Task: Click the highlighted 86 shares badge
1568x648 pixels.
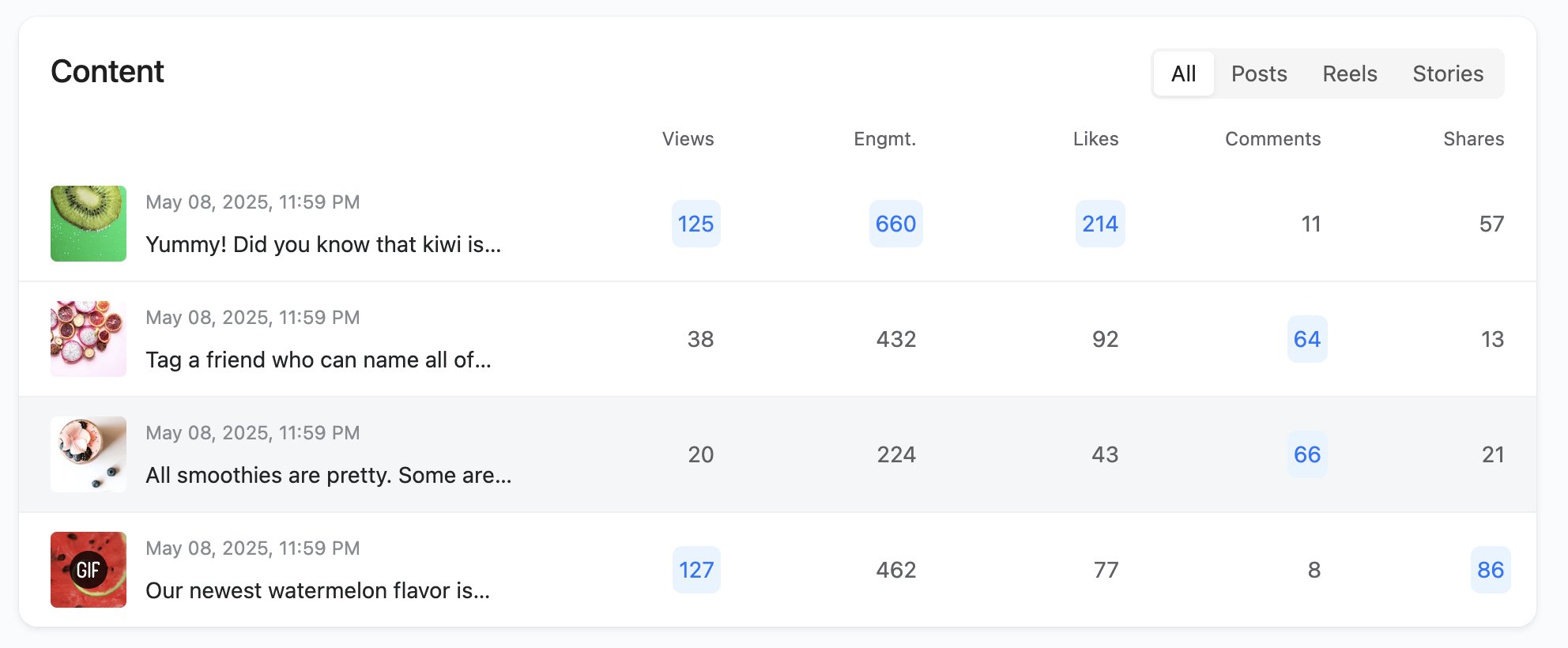Action: pyautogui.click(x=1491, y=570)
